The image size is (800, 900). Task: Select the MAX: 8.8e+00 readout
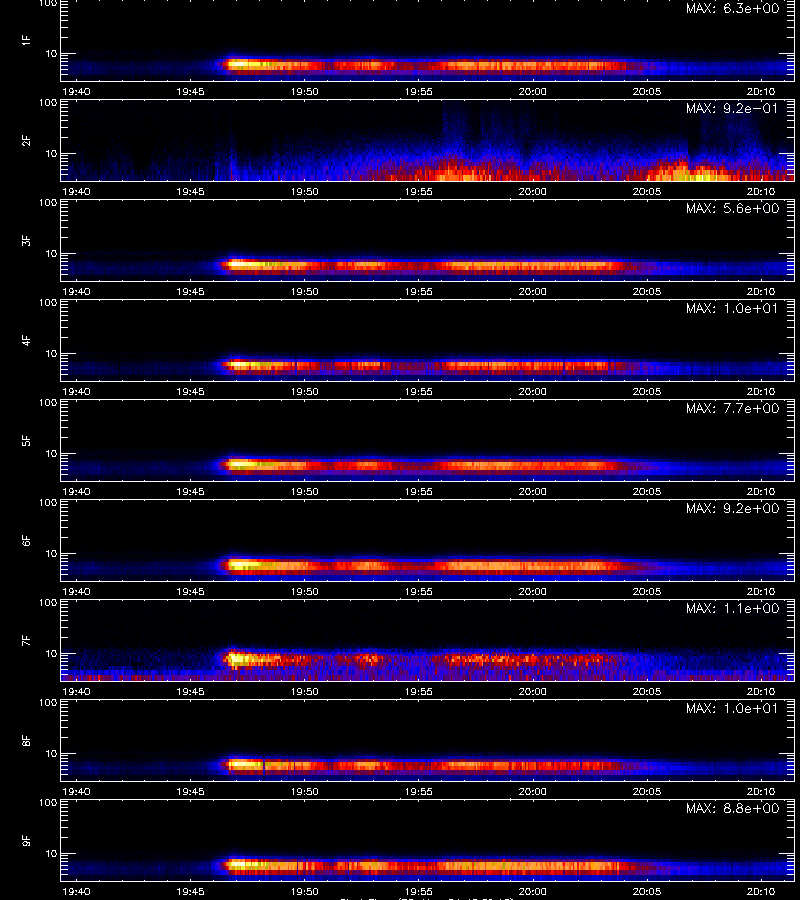(x=732, y=808)
